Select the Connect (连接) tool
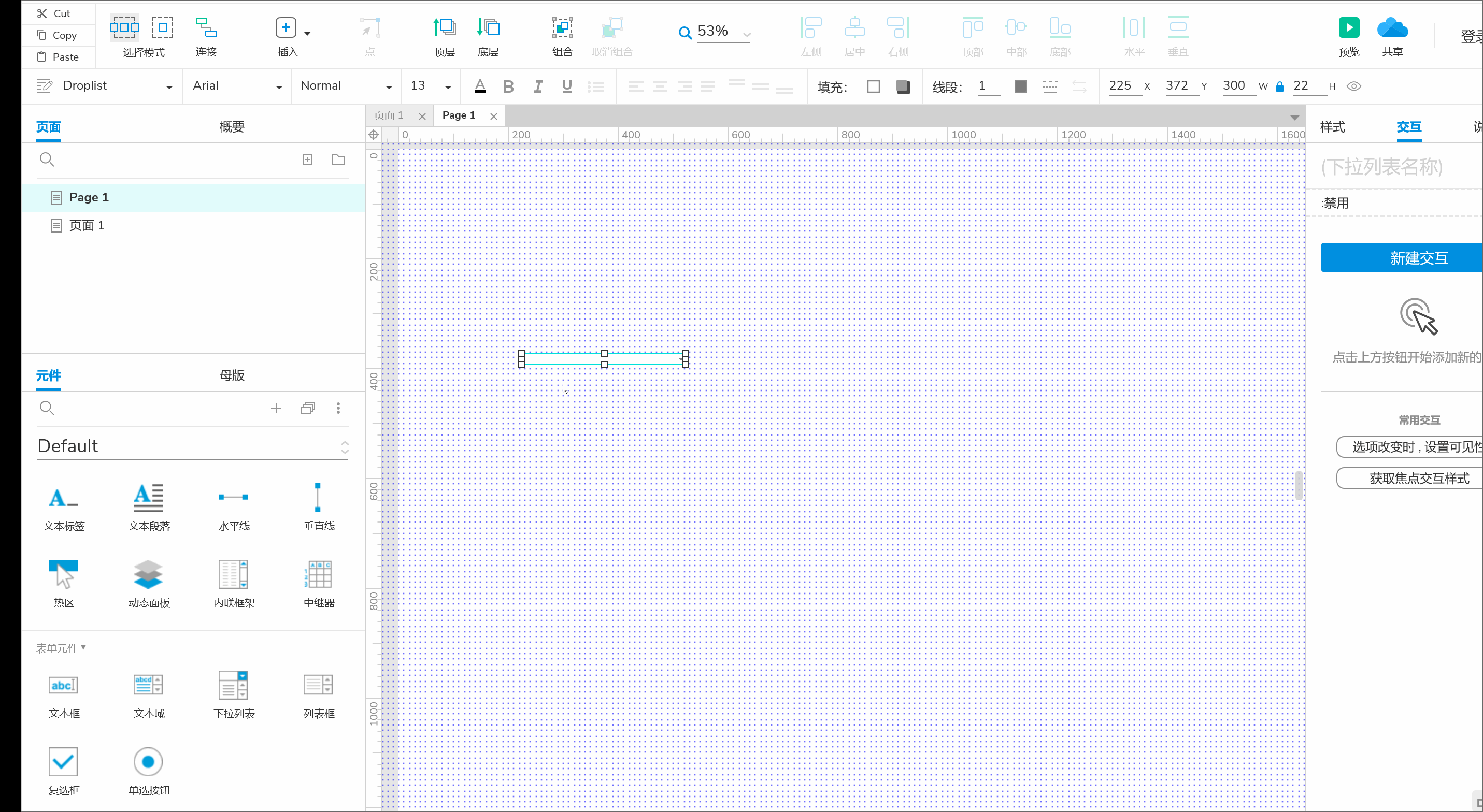Image resolution: width=1483 pixels, height=812 pixels. (x=206, y=27)
